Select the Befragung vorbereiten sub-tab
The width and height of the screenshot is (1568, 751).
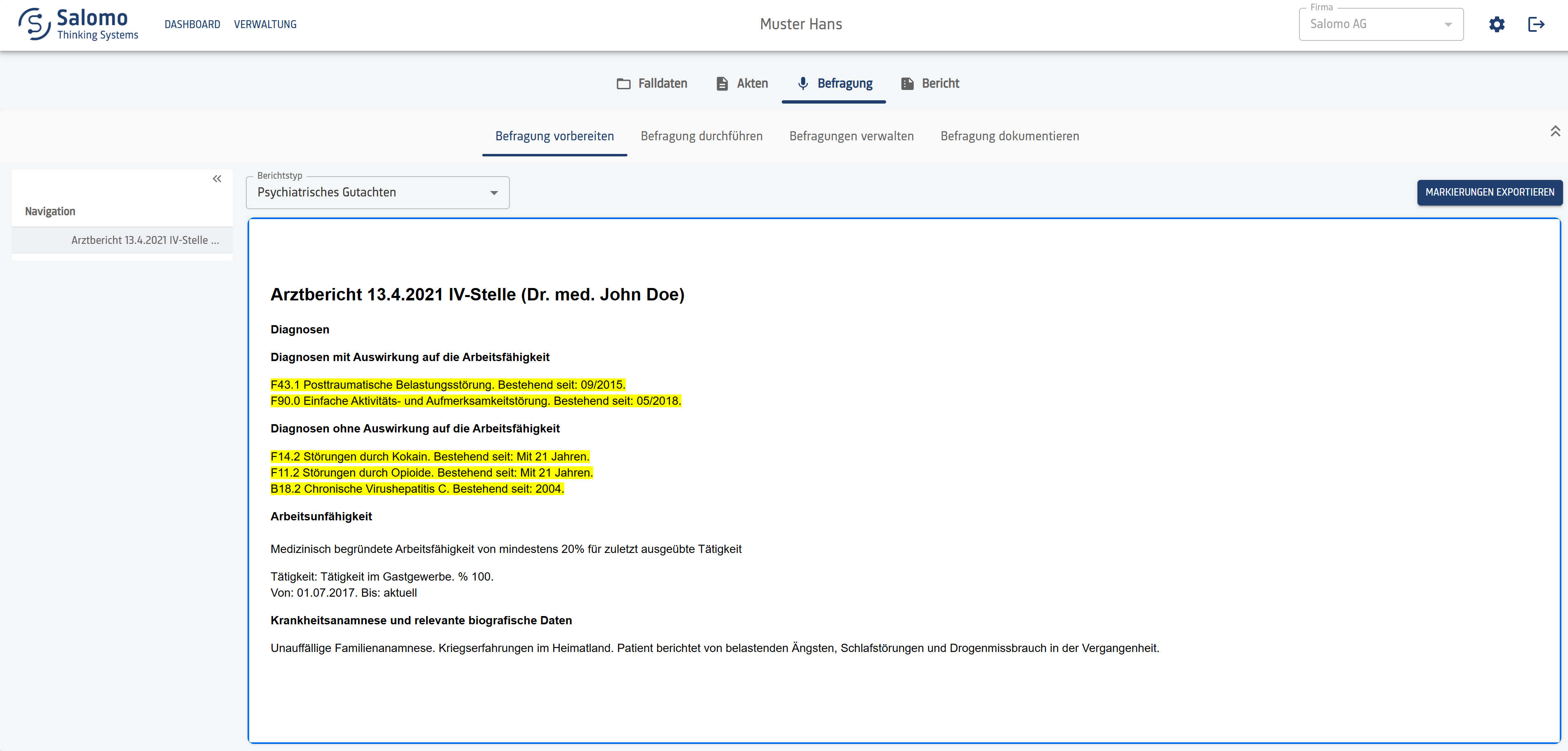click(x=554, y=136)
